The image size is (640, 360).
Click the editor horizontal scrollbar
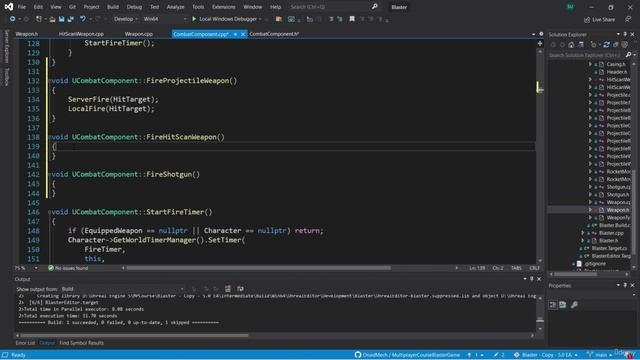[258, 268]
